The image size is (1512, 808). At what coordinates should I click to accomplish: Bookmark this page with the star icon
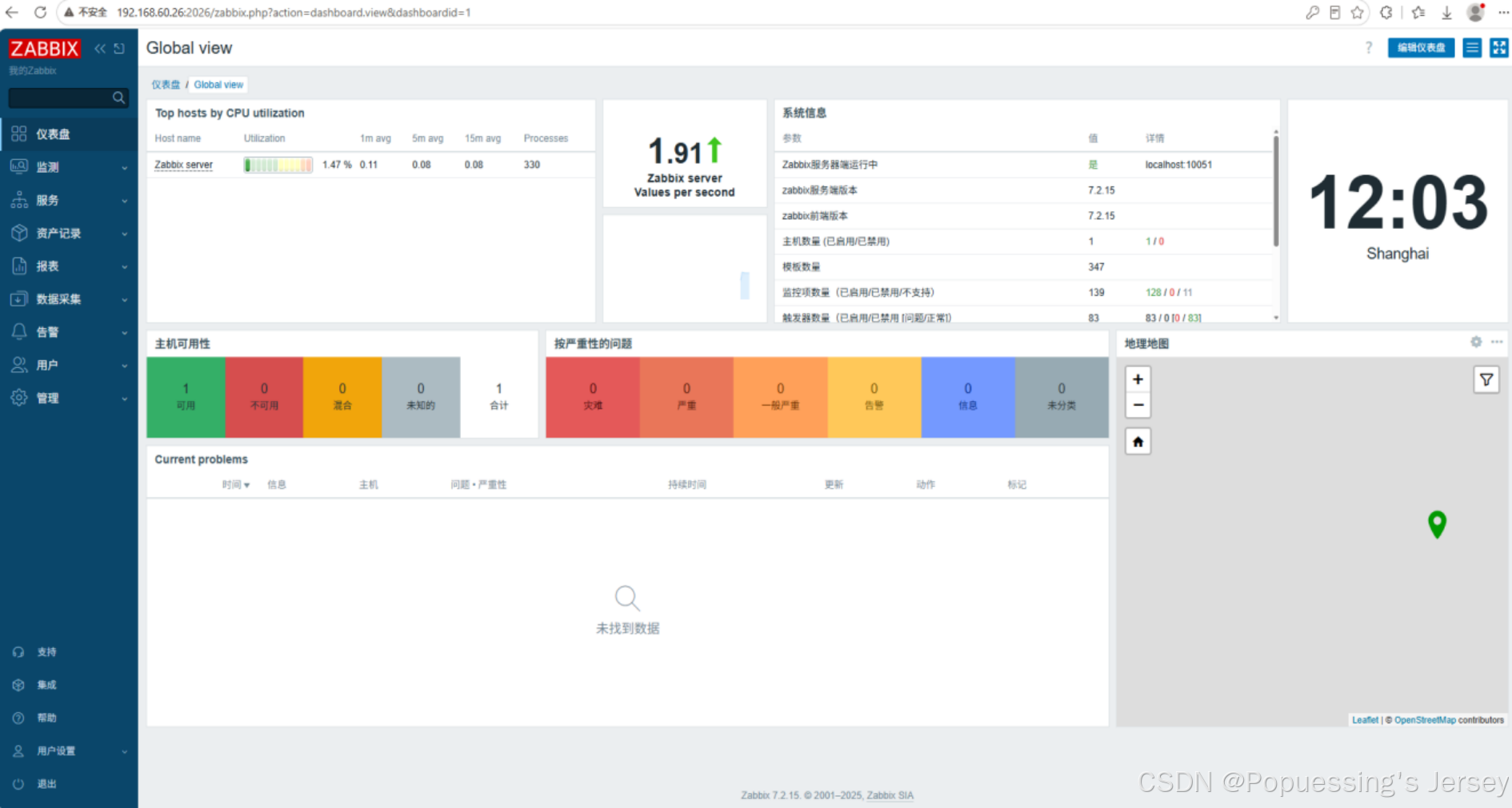pyautogui.click(x=1358, y=12)
